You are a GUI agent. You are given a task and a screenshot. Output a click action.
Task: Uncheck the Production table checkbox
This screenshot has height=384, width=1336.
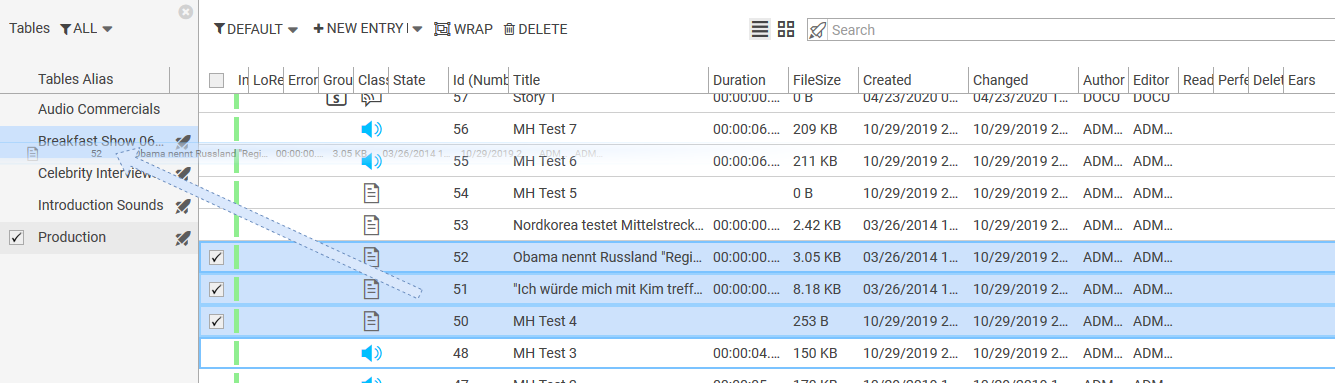(x=16, y=237)
